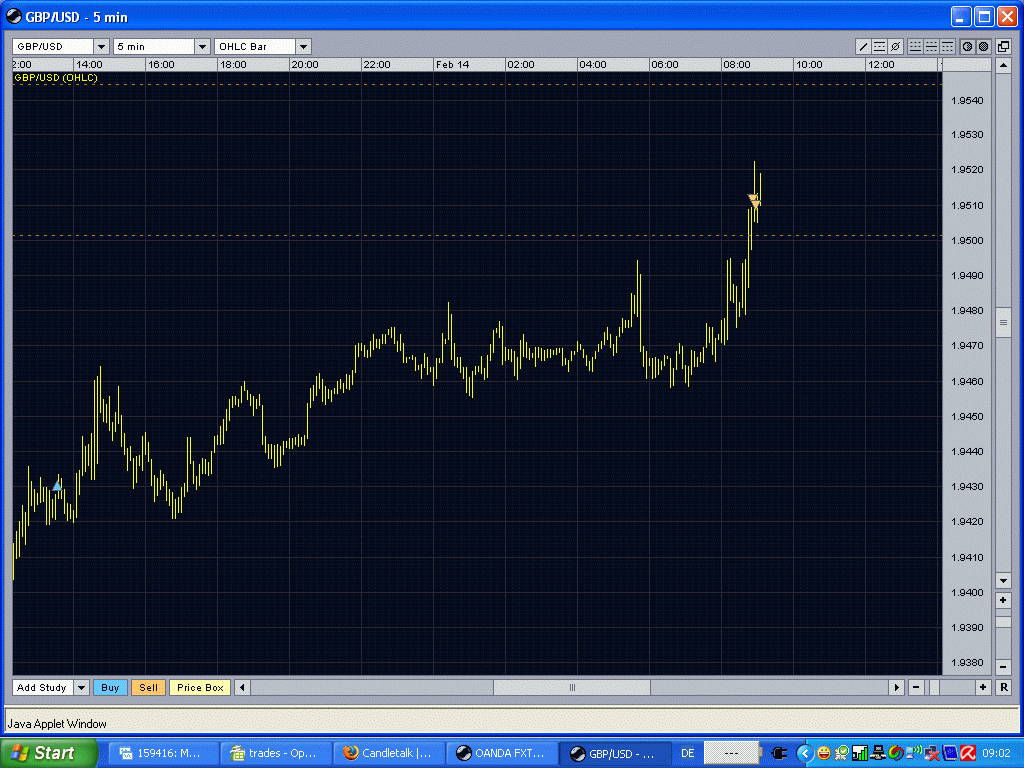
Task: Toggle the fully shaded octagon icon
Action: click(983, 46)
